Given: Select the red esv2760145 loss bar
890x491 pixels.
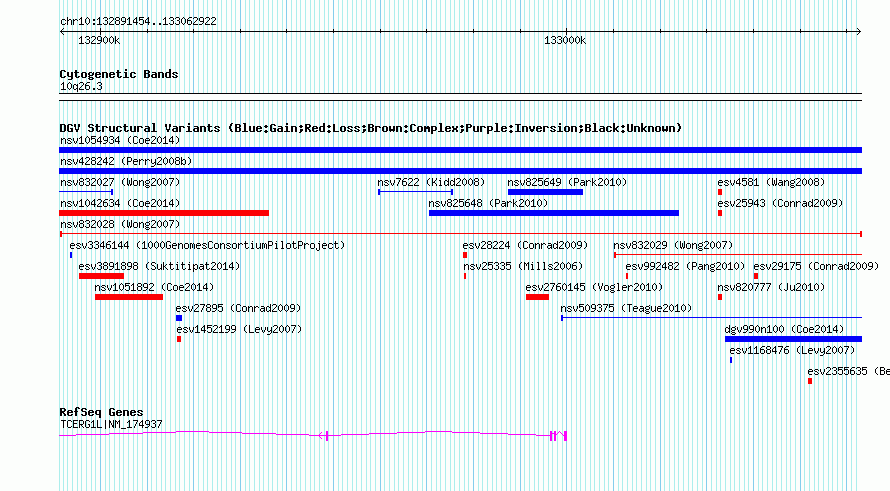Looking at the screenshot, I should (537, 297).
